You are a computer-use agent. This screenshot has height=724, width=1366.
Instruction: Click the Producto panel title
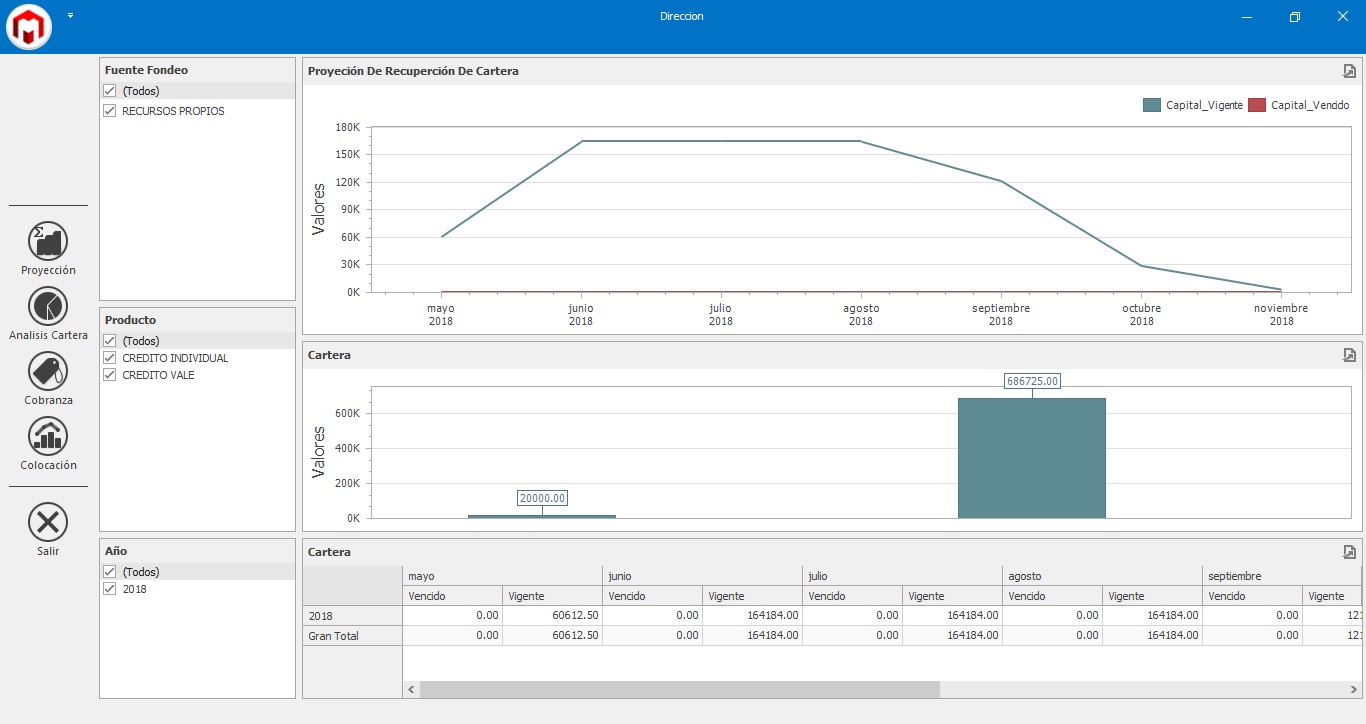[x=130, y=320]
